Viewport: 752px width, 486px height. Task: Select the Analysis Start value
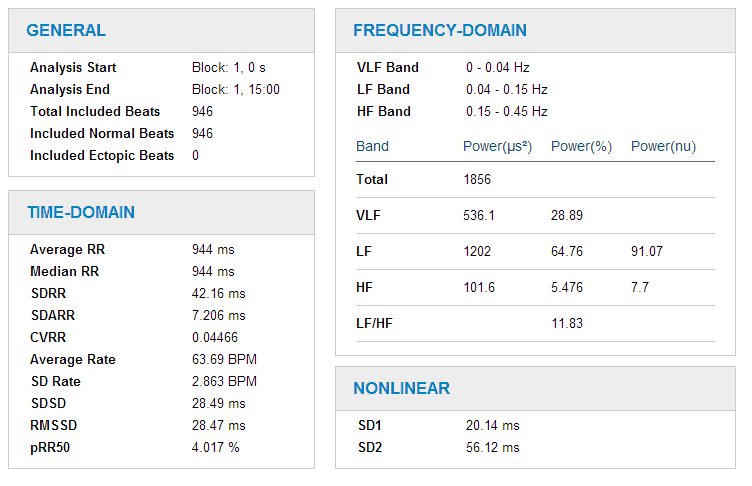(228, 68)
